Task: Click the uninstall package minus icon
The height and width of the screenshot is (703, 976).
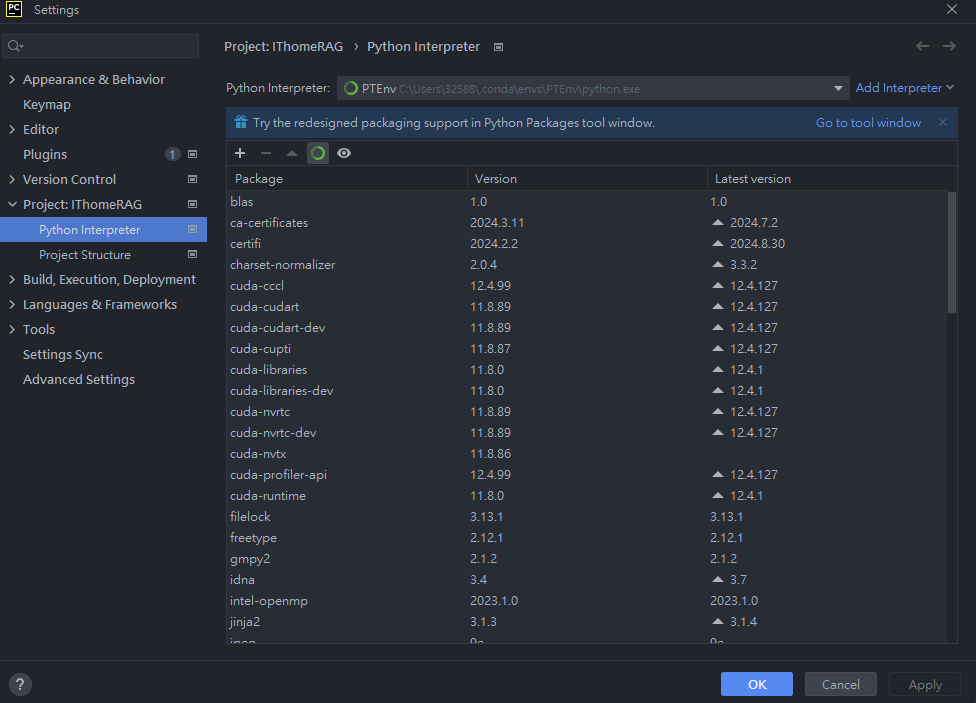Action: (266, 153)
